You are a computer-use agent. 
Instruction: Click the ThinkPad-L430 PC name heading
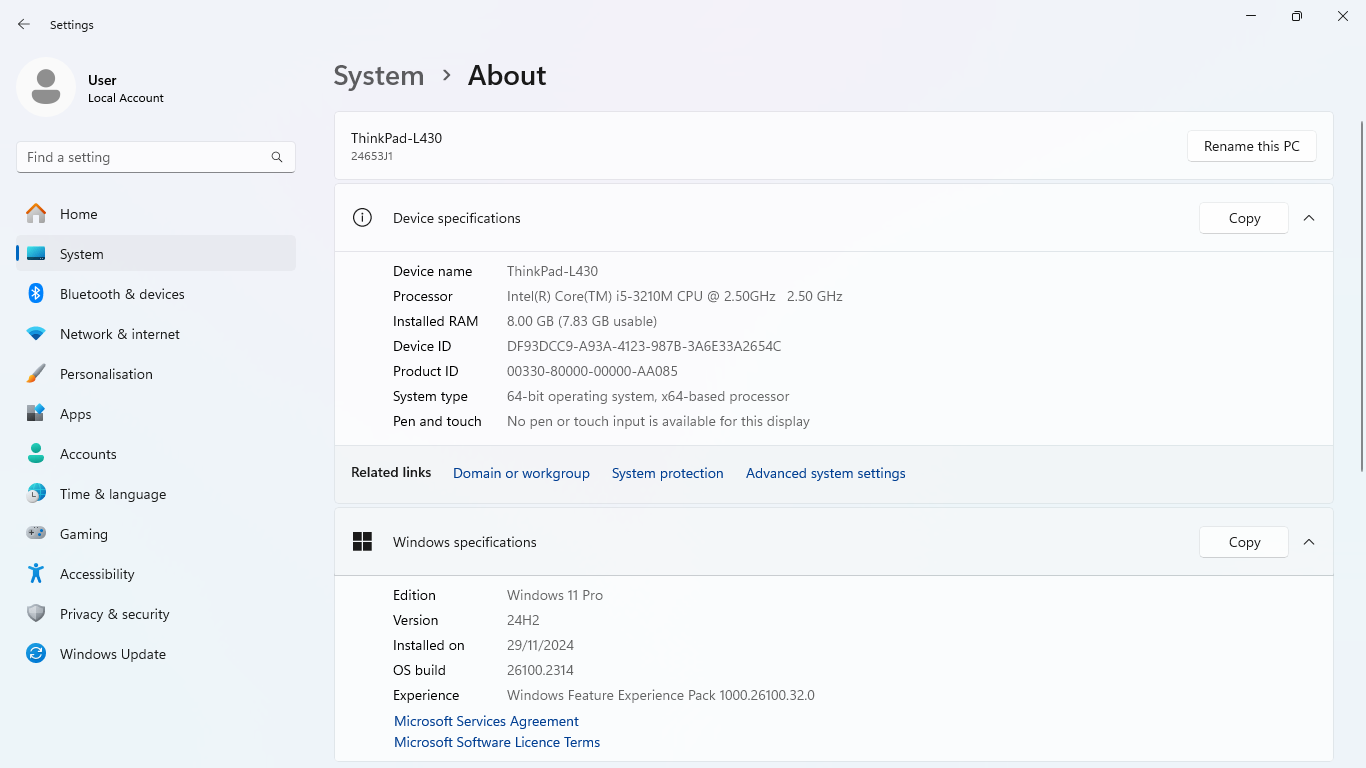tap(396, 138)
